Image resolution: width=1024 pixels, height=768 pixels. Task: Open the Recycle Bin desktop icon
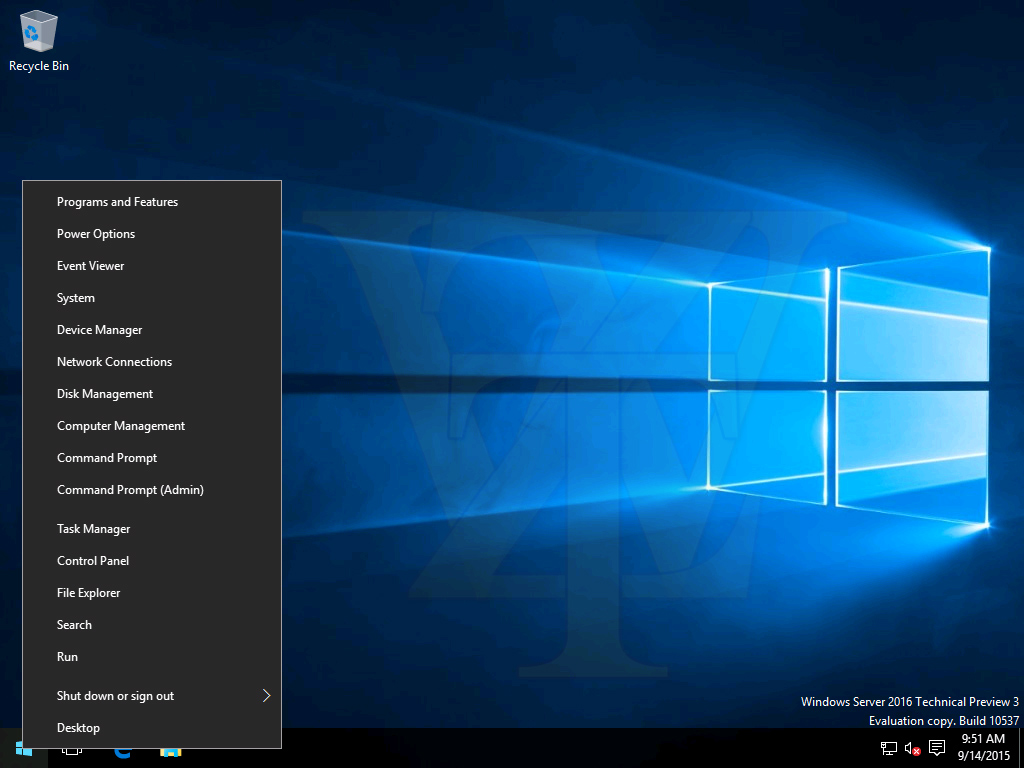pyautogui.click(x=38, y=40)
